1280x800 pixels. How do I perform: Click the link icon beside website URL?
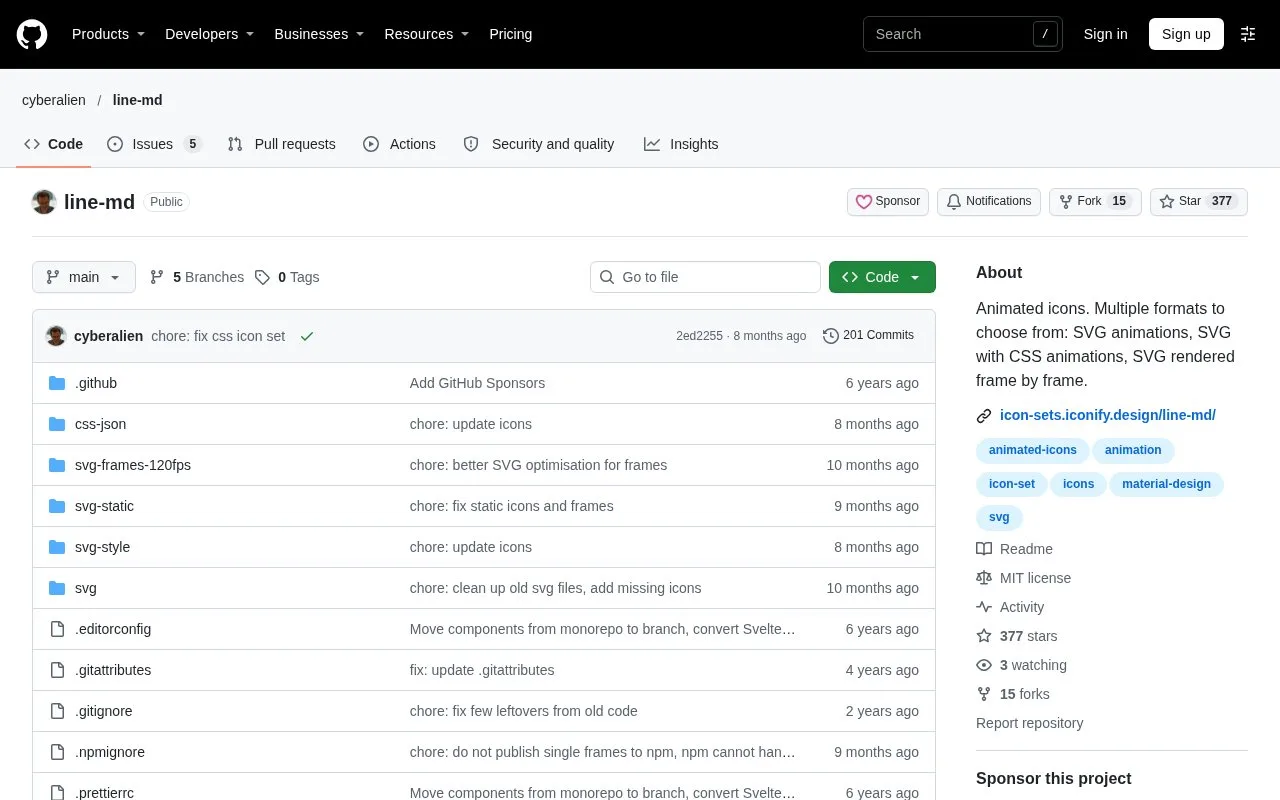(x=984, y=415)
